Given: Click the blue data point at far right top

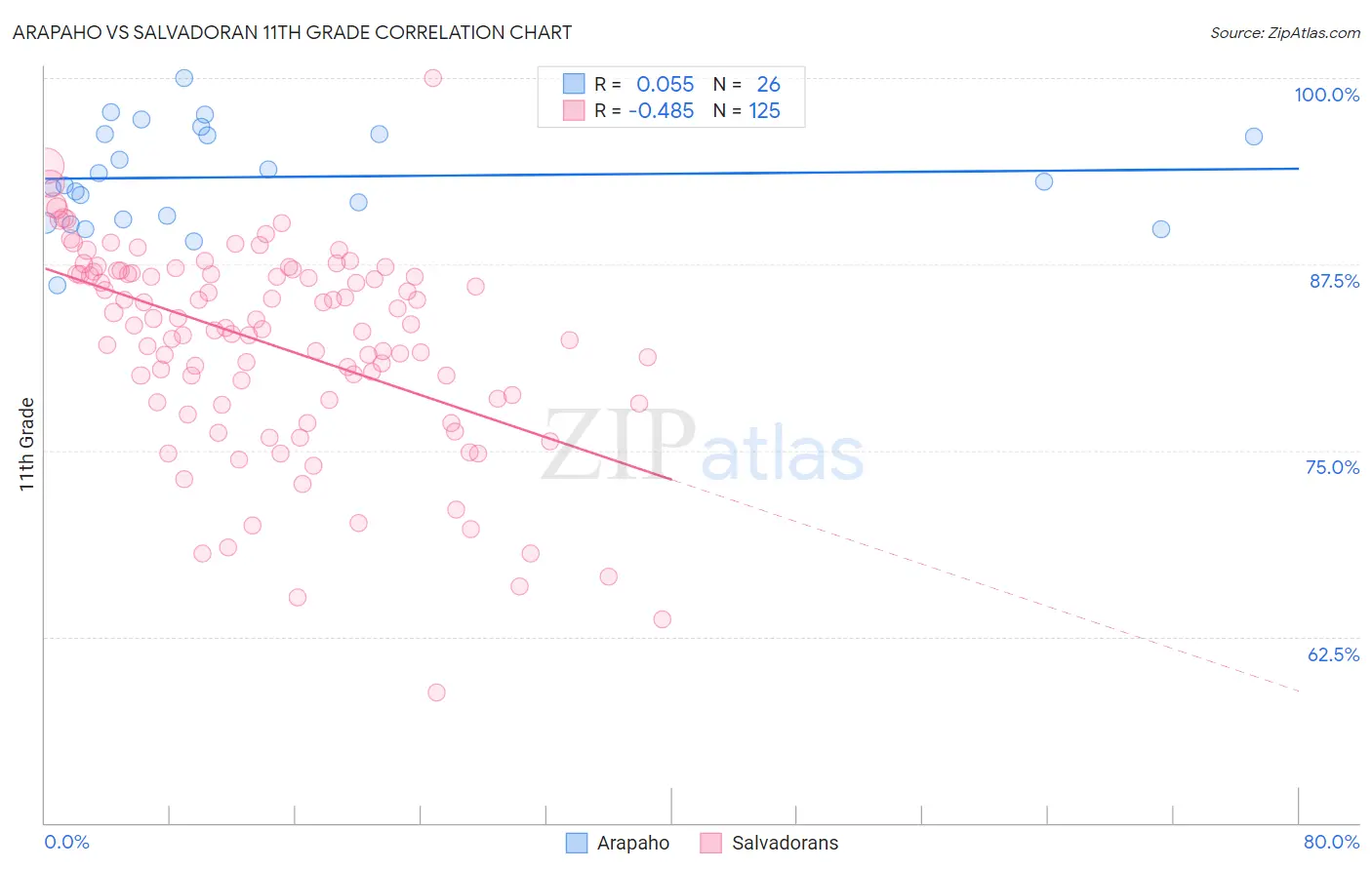Looking at the screenshot, I should (x=1254, y=137).
